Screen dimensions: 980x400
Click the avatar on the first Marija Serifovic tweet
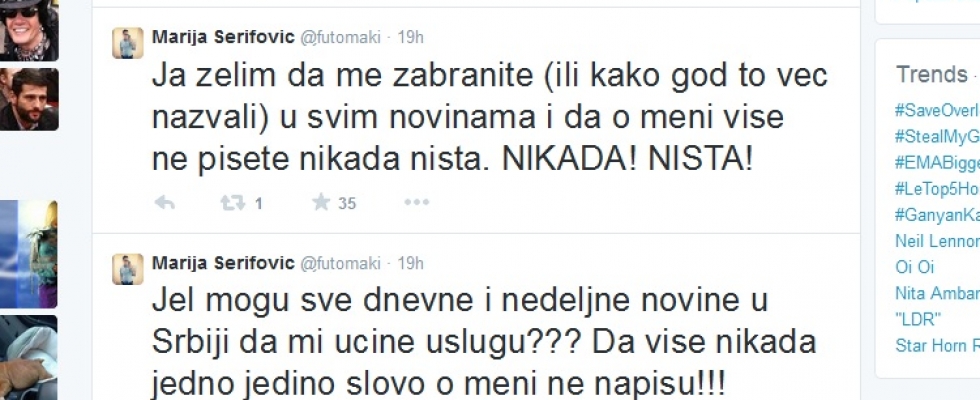127,43
